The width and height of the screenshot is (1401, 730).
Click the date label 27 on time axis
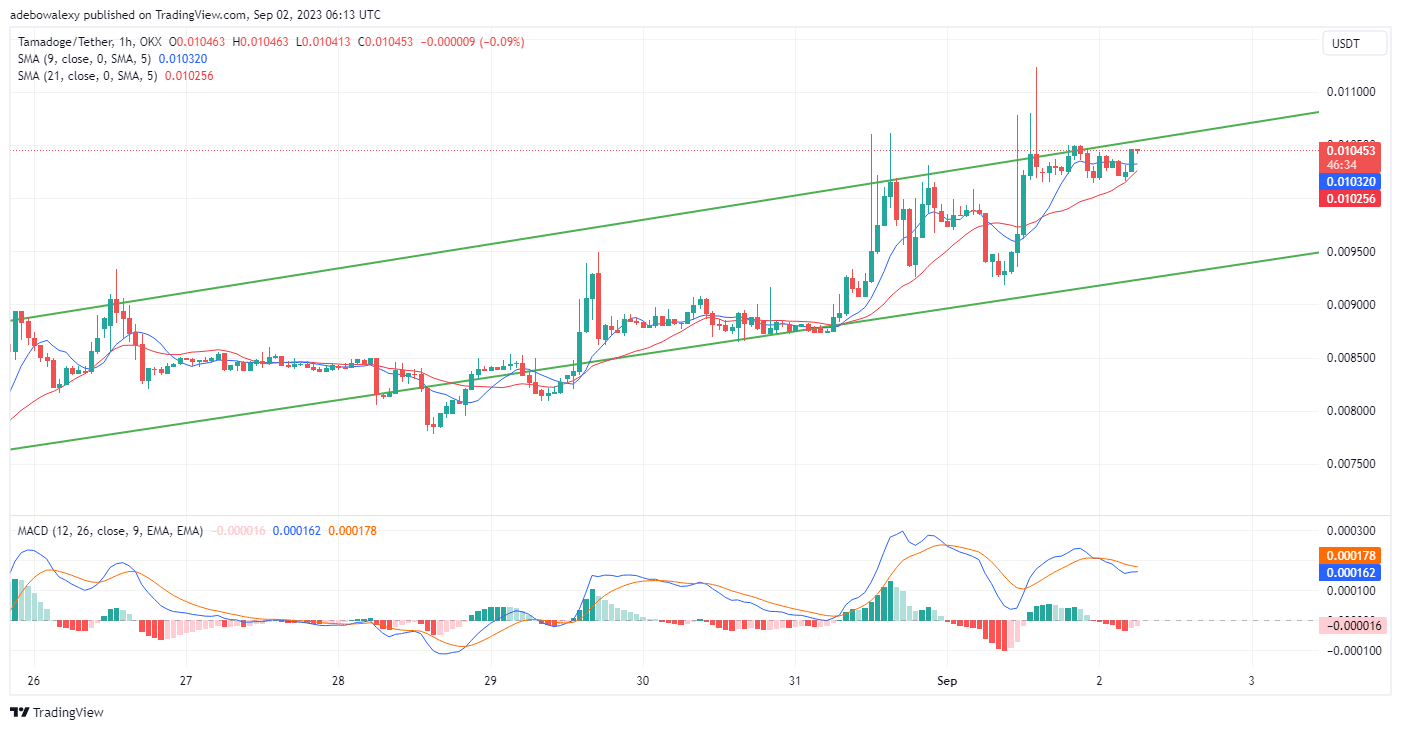click(186, 681)
